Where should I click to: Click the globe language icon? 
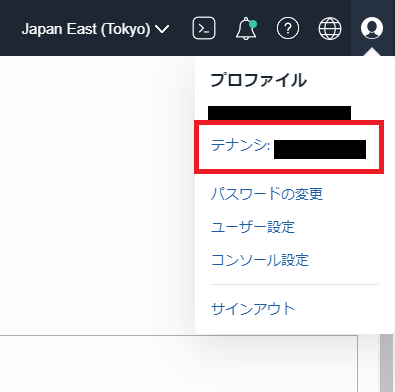click(330, 29)
